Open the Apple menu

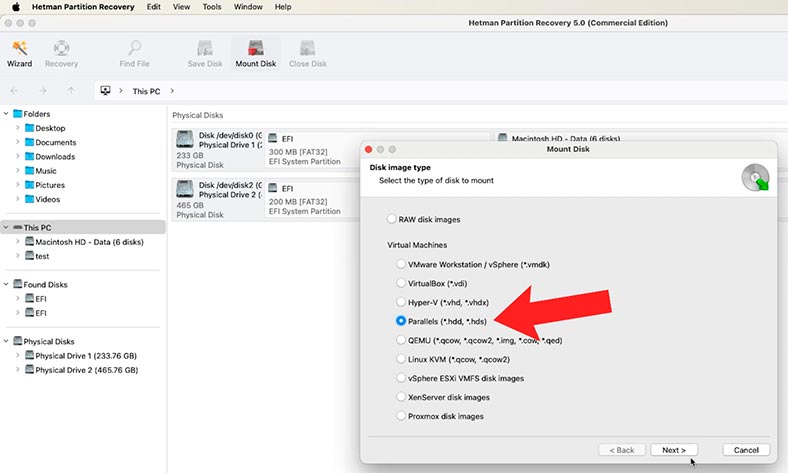(15, 7)
